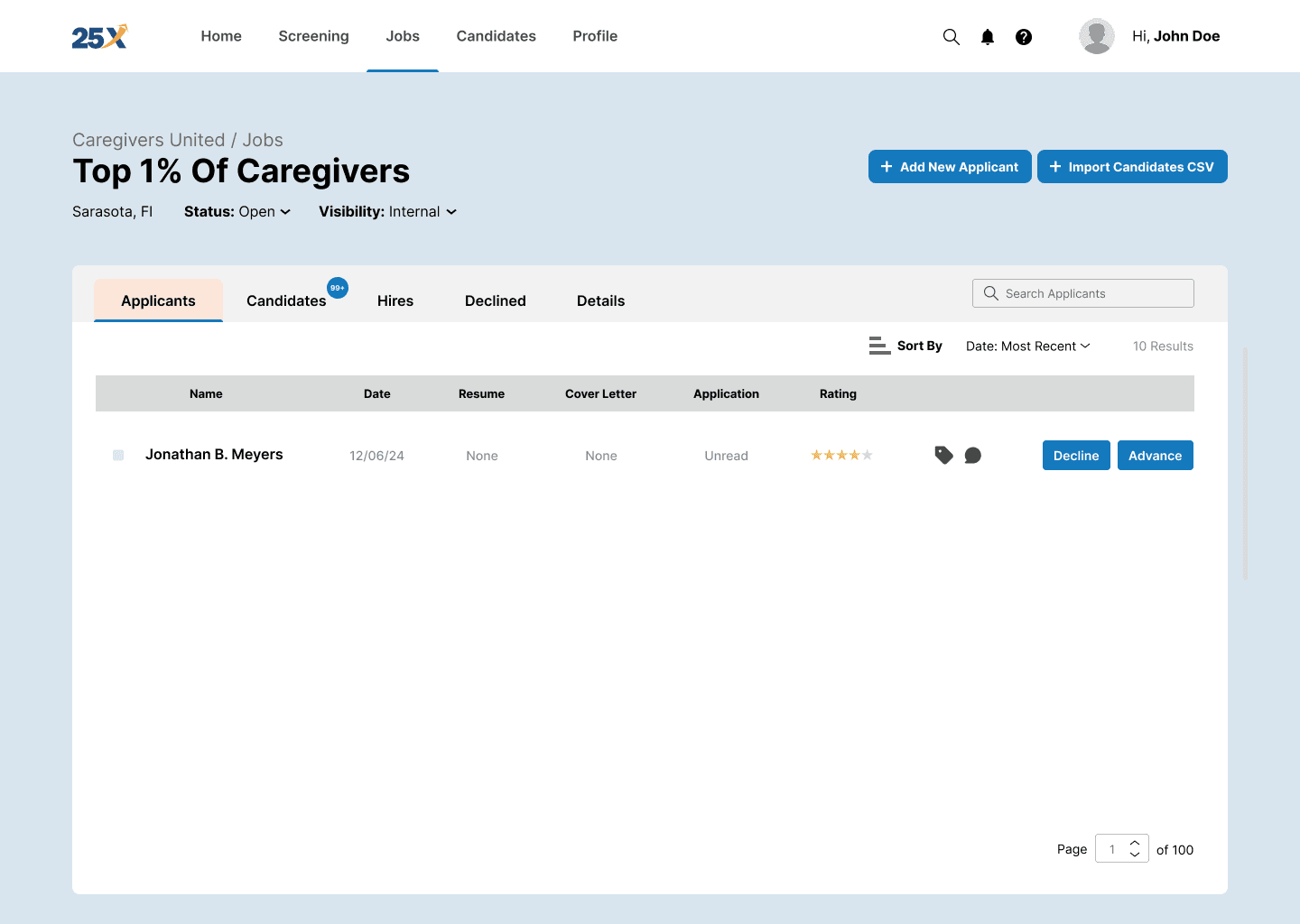Open notifications via the bell icon

(987, 37)
